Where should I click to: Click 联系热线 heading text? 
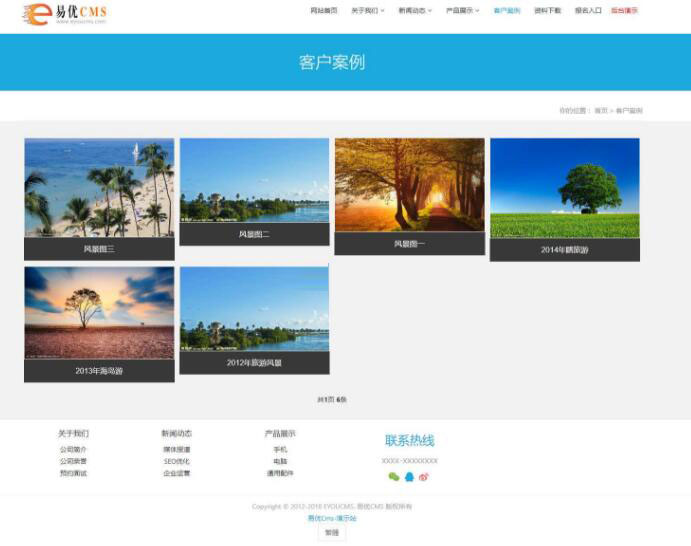point(409,440)
